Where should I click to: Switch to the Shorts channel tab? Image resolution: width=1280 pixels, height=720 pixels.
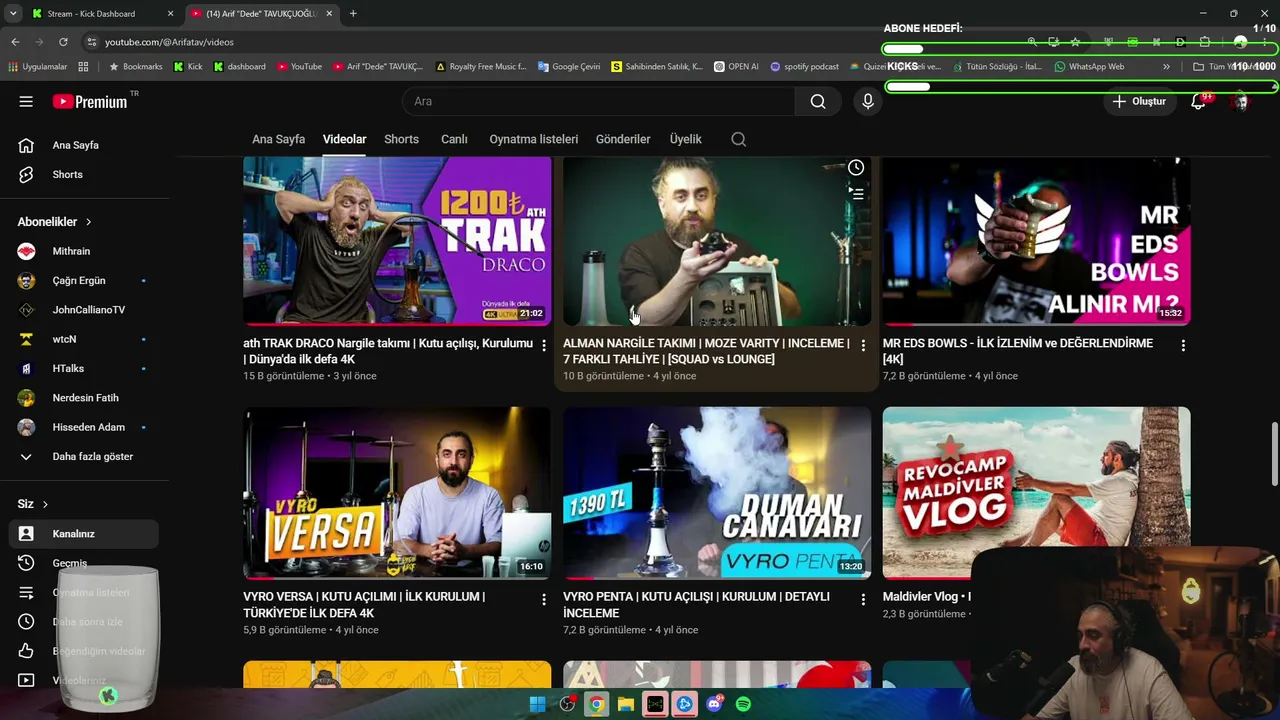point(401,139)
